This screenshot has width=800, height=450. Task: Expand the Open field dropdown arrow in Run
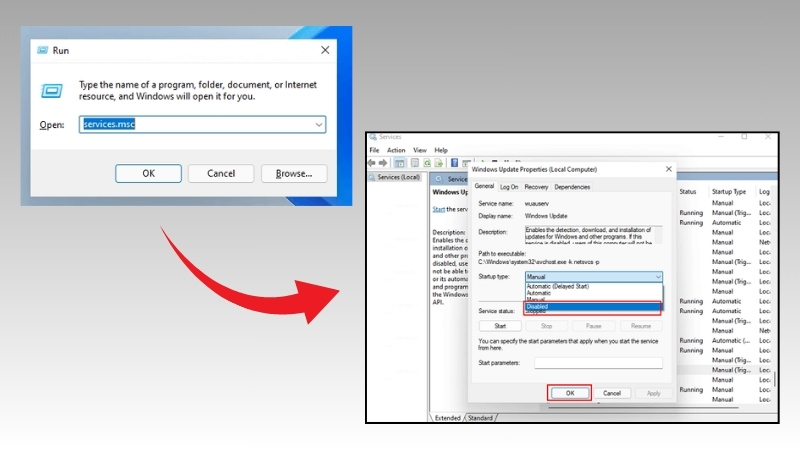pos(319,124)
